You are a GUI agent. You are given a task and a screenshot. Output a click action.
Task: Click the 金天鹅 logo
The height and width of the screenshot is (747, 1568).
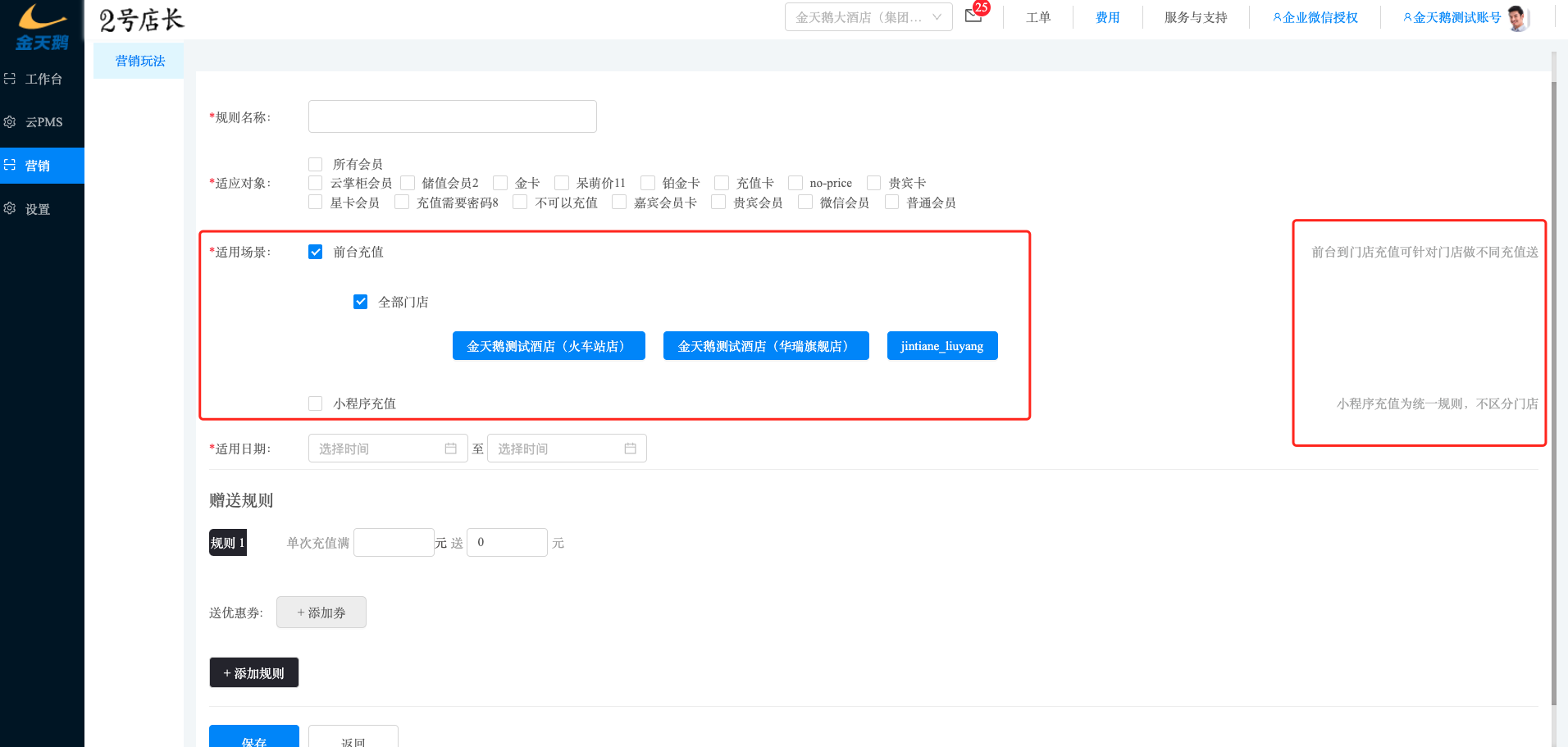coord(42,26)
